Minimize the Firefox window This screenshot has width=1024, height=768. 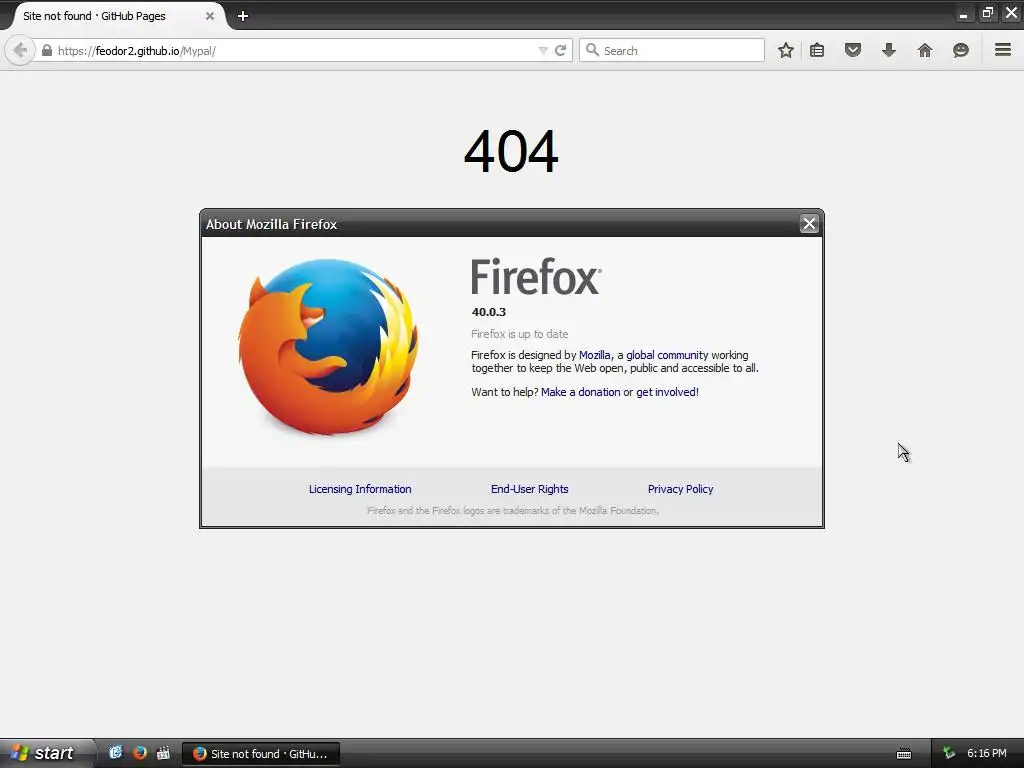[x=963, y=14]
